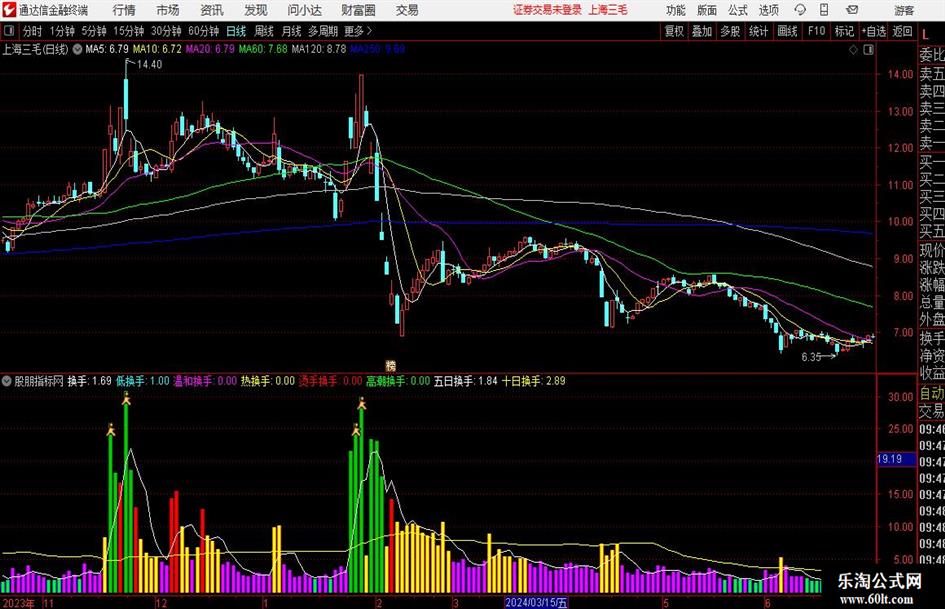This screenshot has height=609, width=945.
Task: Click the MA5: 6.79 indicator value
Action: tap(107, 49)
